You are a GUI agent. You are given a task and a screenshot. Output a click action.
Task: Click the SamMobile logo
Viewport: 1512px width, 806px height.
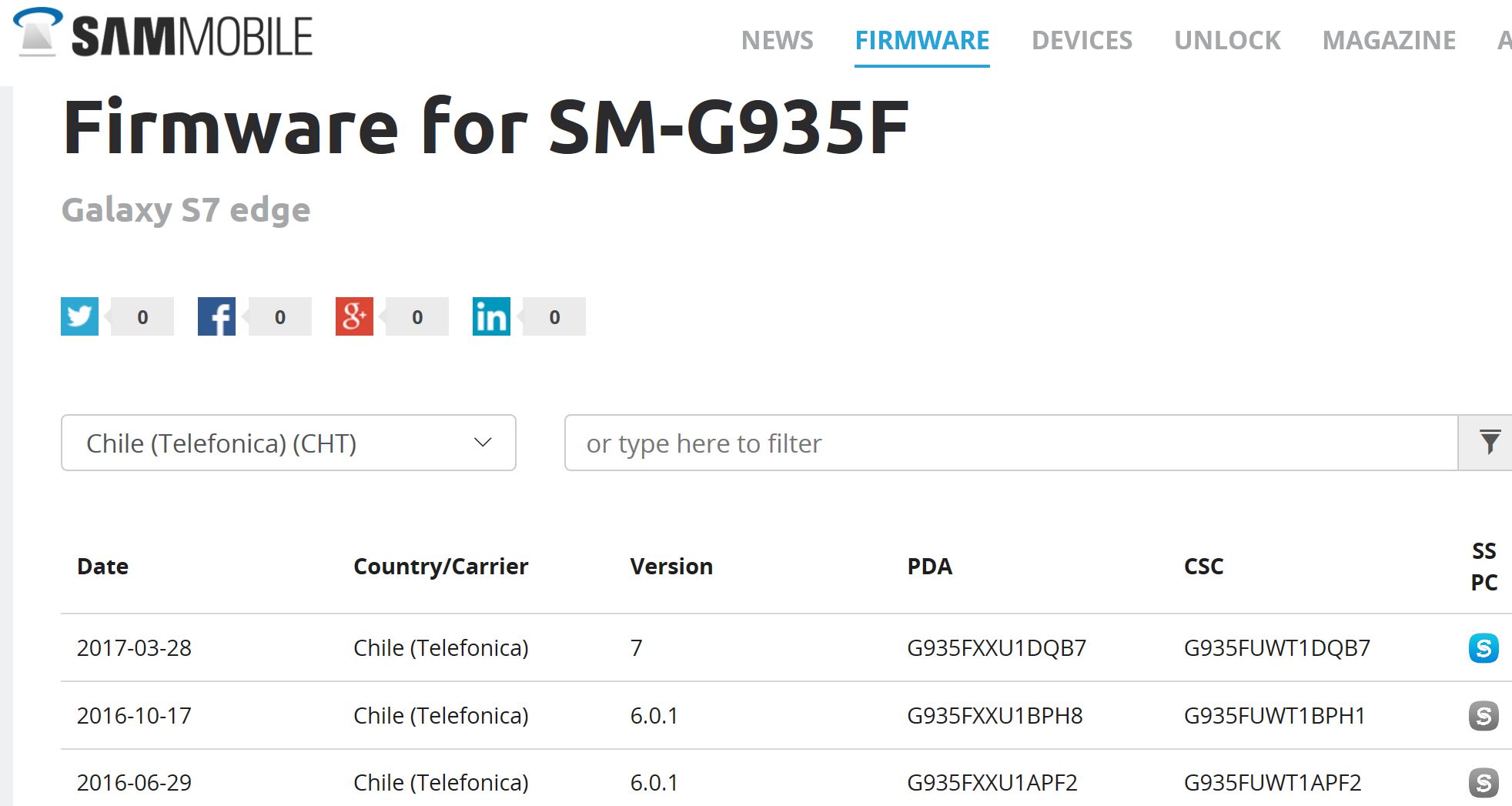[163, 34]
